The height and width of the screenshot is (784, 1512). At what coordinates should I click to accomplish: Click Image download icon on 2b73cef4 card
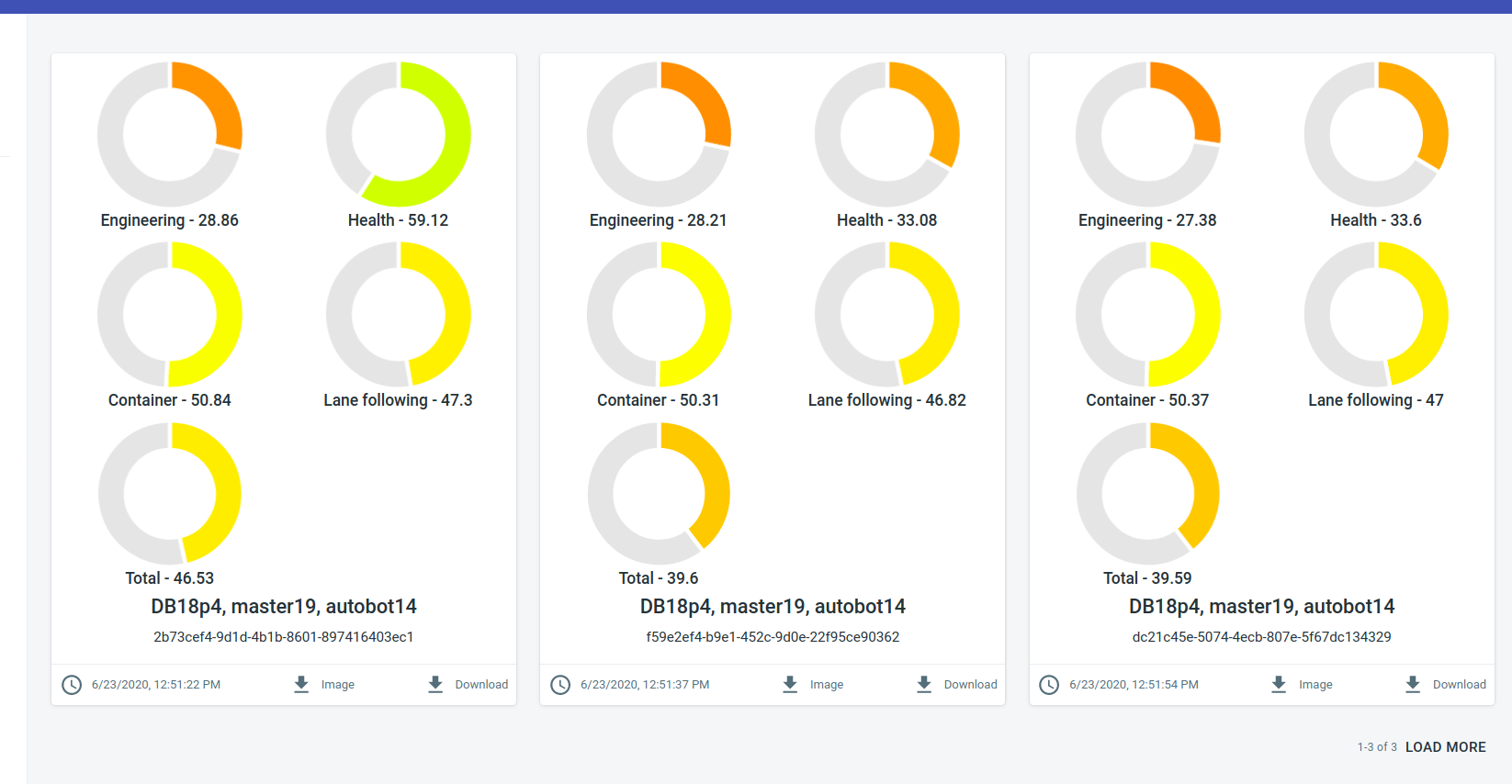(x=301, y=685)
